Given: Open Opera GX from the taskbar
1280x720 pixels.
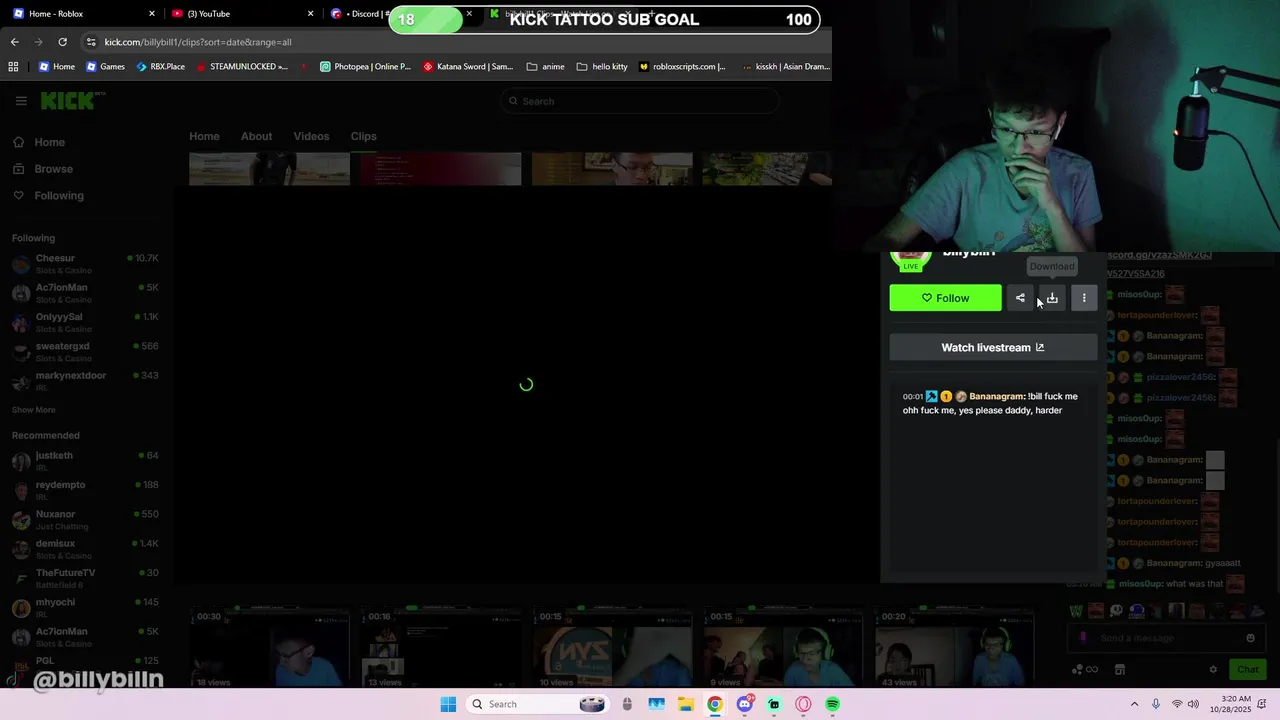Looking at the screenshot, I should [803, 704].
